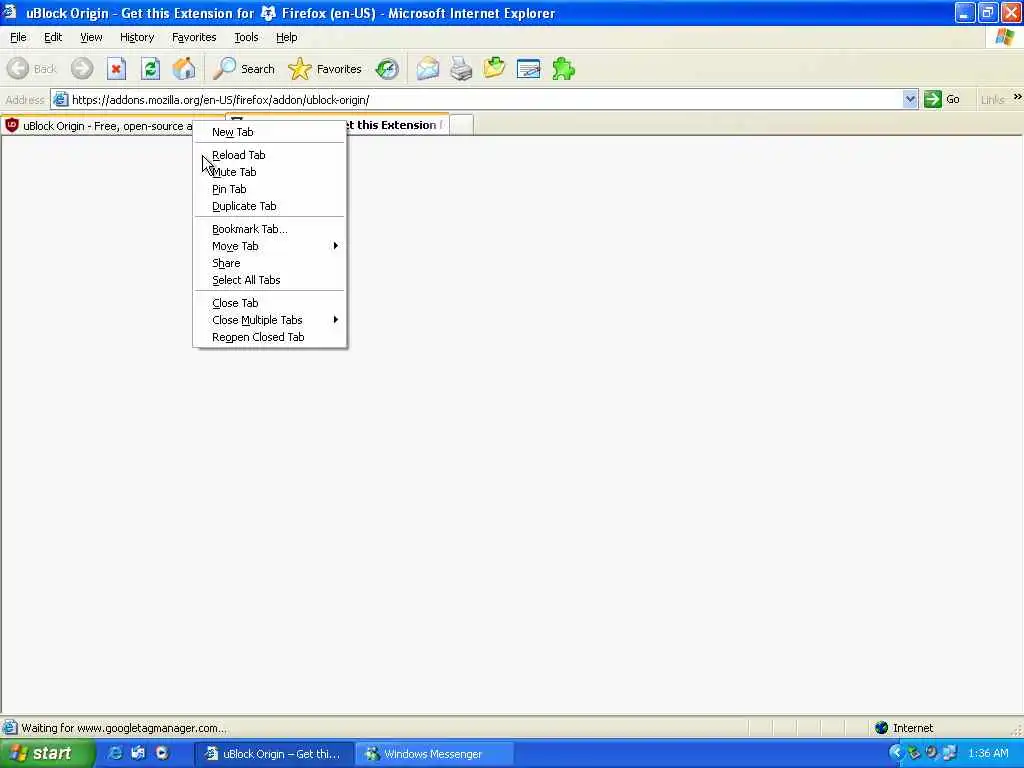Open the Tools menu
Image resolution: width=1024 pixels, height=768 pixels.
click(246, 37)
